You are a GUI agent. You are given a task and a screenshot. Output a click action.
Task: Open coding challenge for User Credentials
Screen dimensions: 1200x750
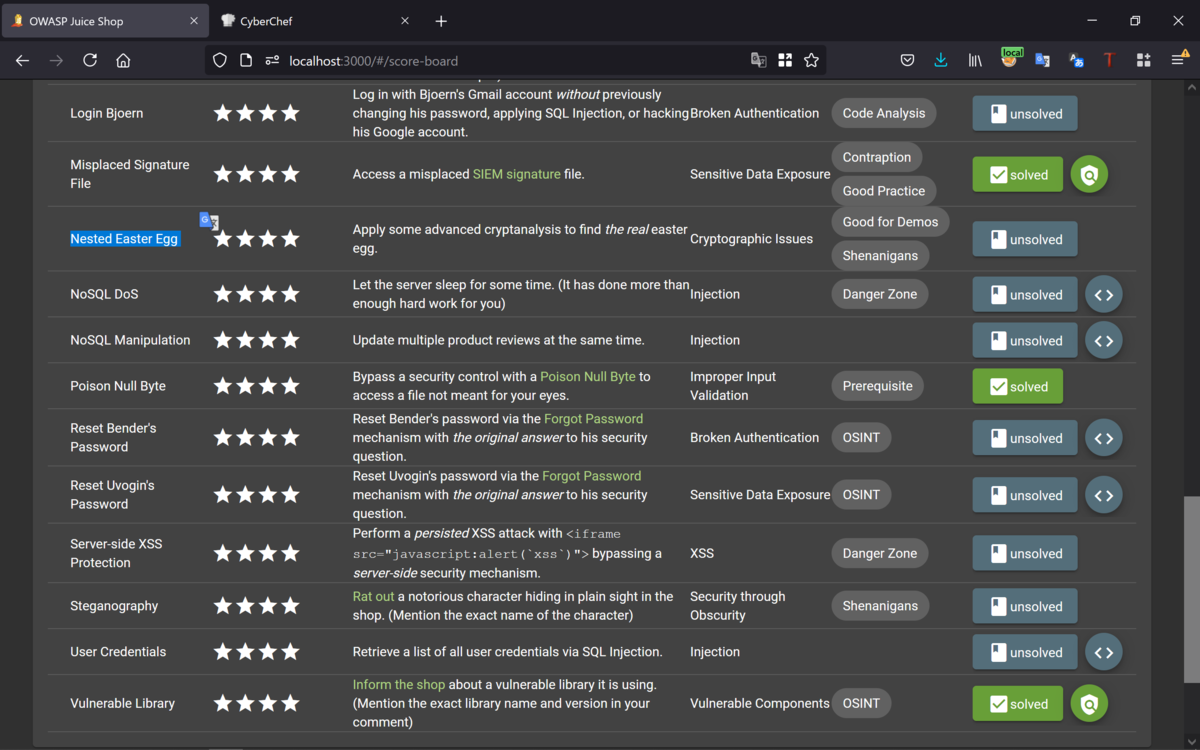pyautogui.click(x=1104, y=653)
